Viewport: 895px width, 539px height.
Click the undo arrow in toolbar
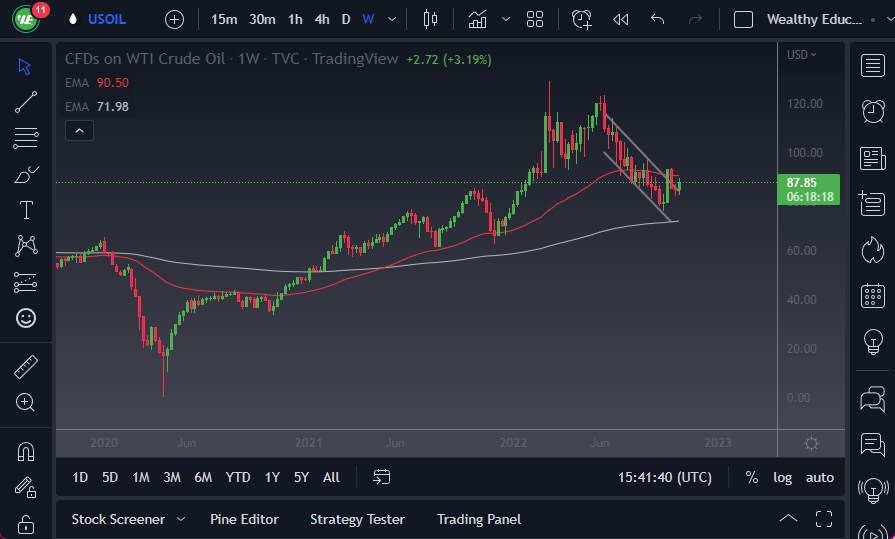657,19
